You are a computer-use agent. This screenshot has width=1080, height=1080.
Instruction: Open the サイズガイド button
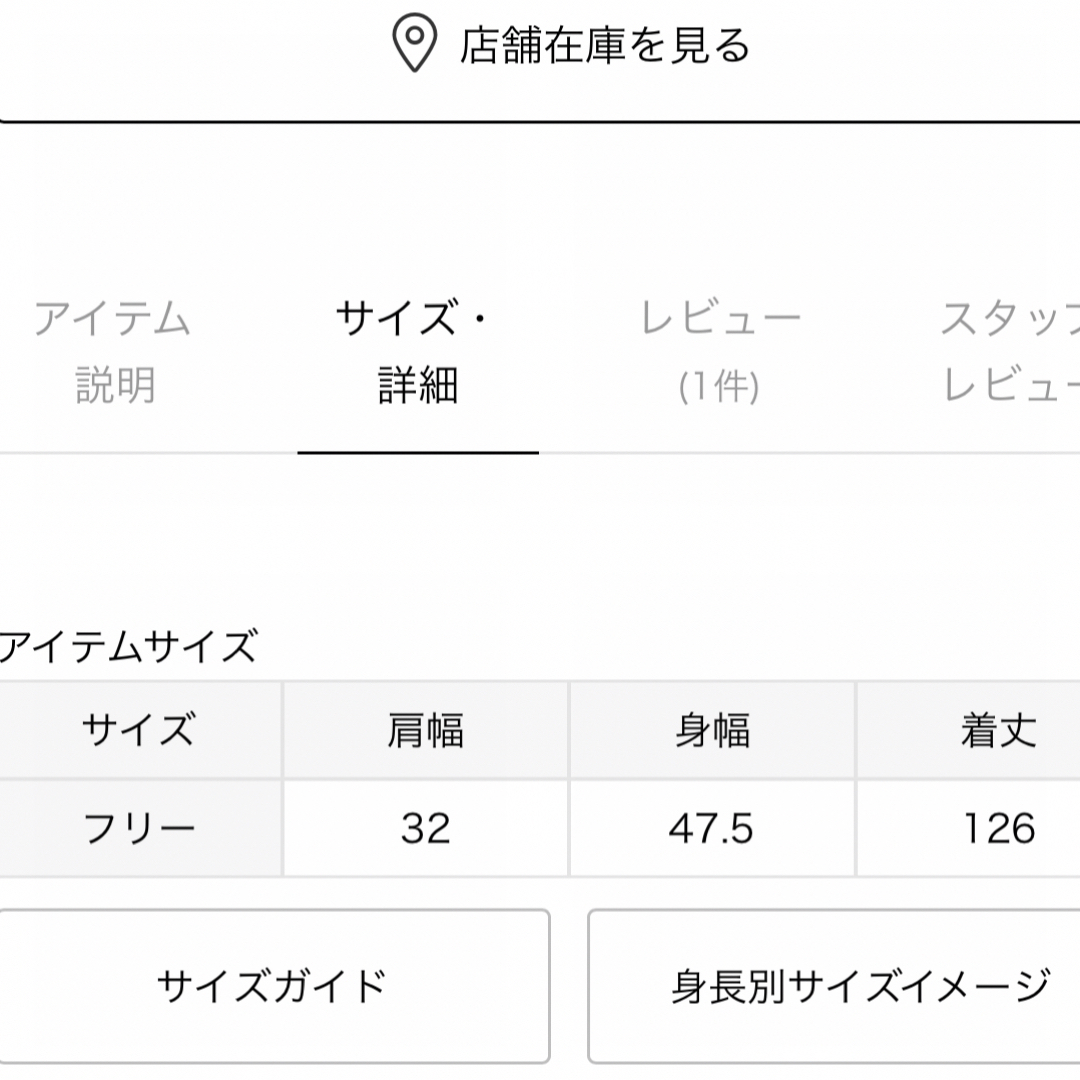tap(274, 986)
